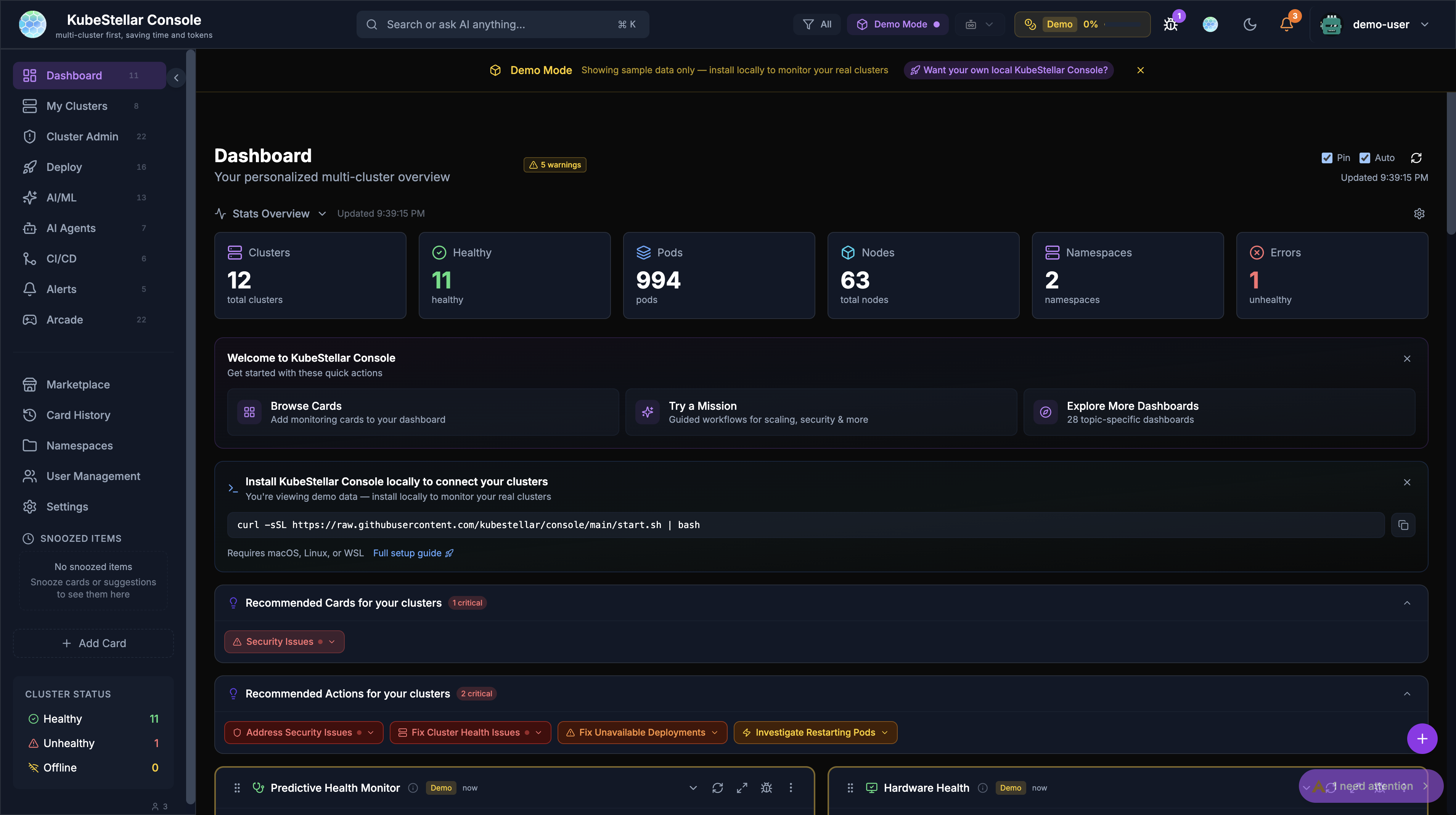The width and height of the screenshot is (1456, 815).
Task: Click the Predictive Health Monitor info icon
Action: pyautogui.click(x=413, y=788)
